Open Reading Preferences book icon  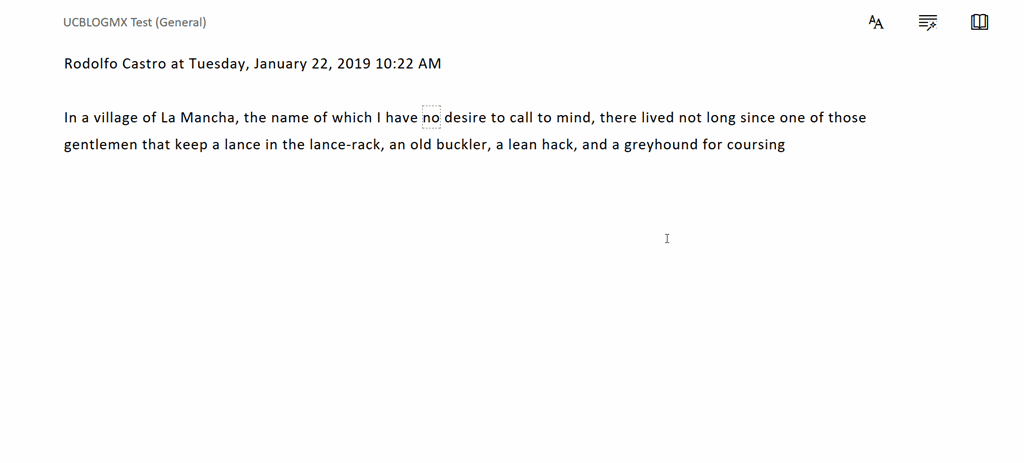(x=980, y=22)
